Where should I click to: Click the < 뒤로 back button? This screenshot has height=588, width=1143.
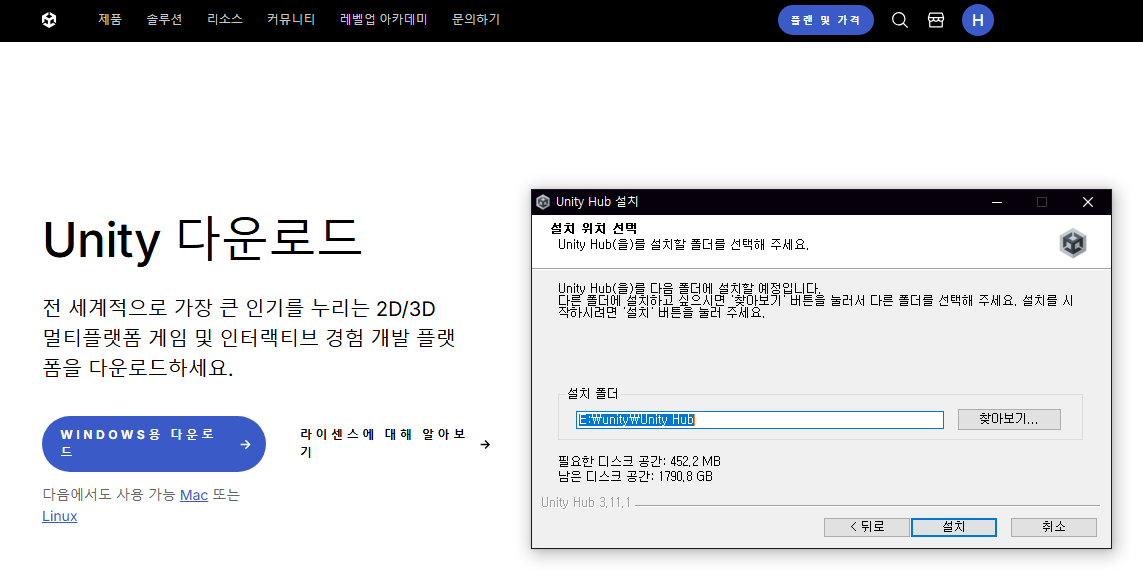coord(867,527)
